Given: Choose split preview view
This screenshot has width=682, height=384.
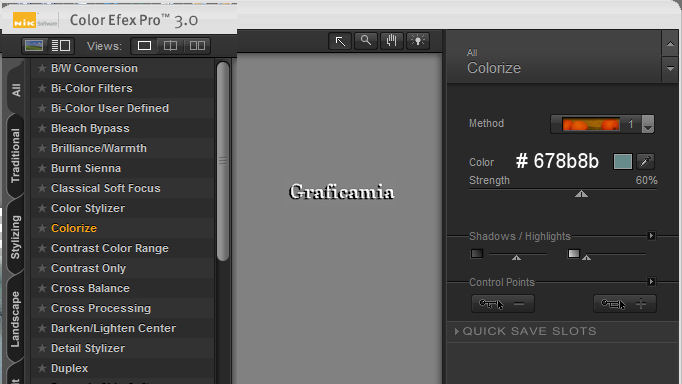Looking at the screenshot, I should (x=170, y=46).
